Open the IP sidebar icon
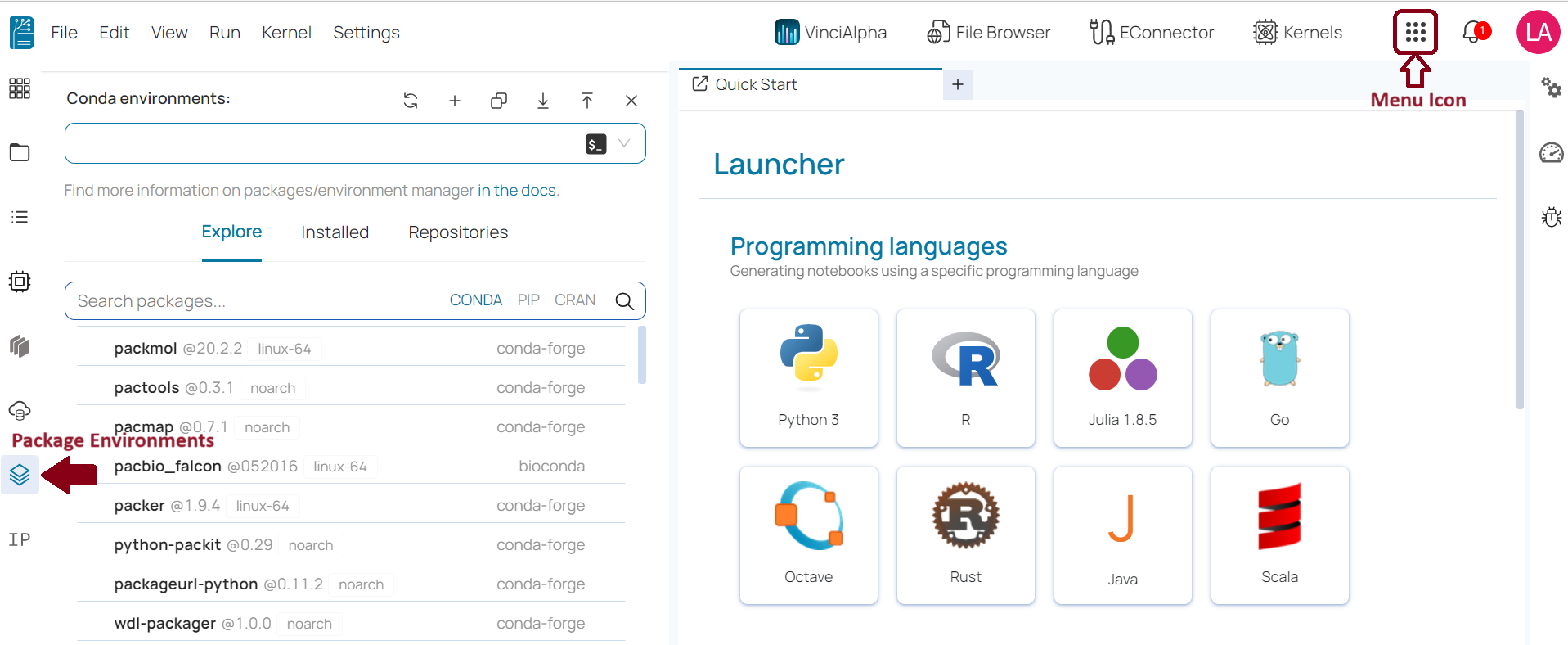1568x645 pixels. [x=20, y=539]
